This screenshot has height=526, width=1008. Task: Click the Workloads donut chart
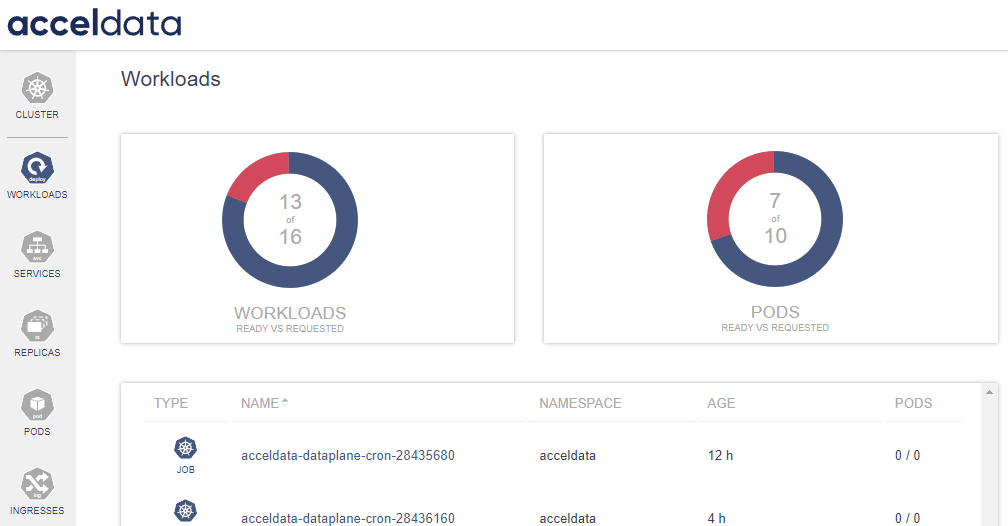tap(290, 220)
